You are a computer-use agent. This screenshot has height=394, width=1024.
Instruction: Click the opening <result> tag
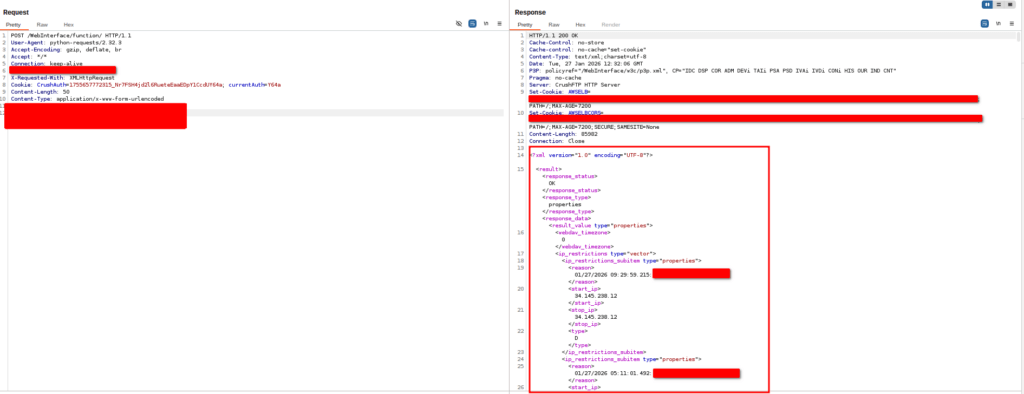pos(548,169)
